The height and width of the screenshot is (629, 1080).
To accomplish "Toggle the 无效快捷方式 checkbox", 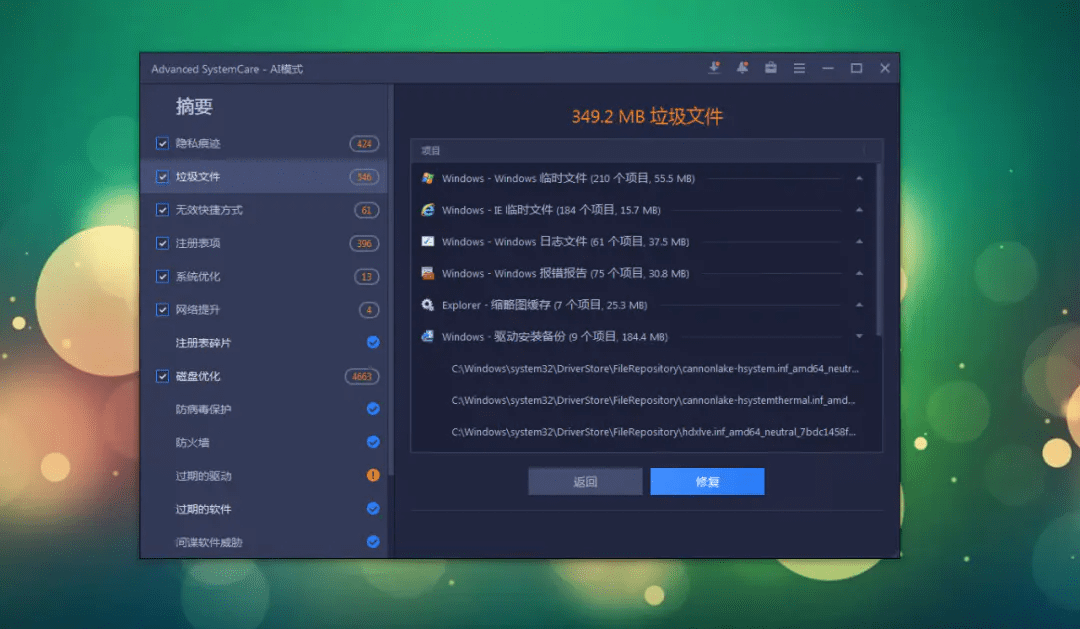I will (x=162, y=209).
